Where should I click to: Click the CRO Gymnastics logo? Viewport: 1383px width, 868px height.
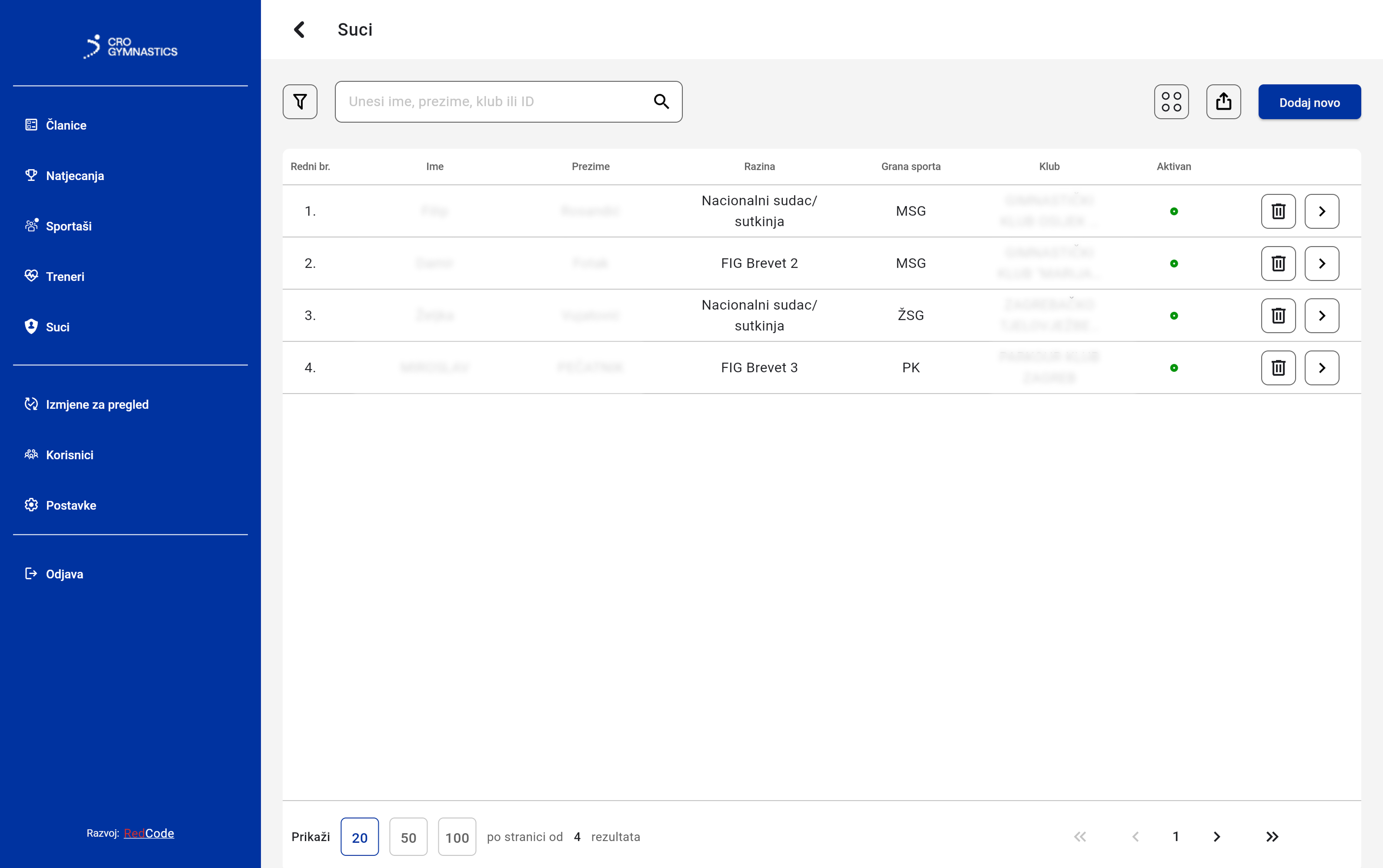(130, 46)
